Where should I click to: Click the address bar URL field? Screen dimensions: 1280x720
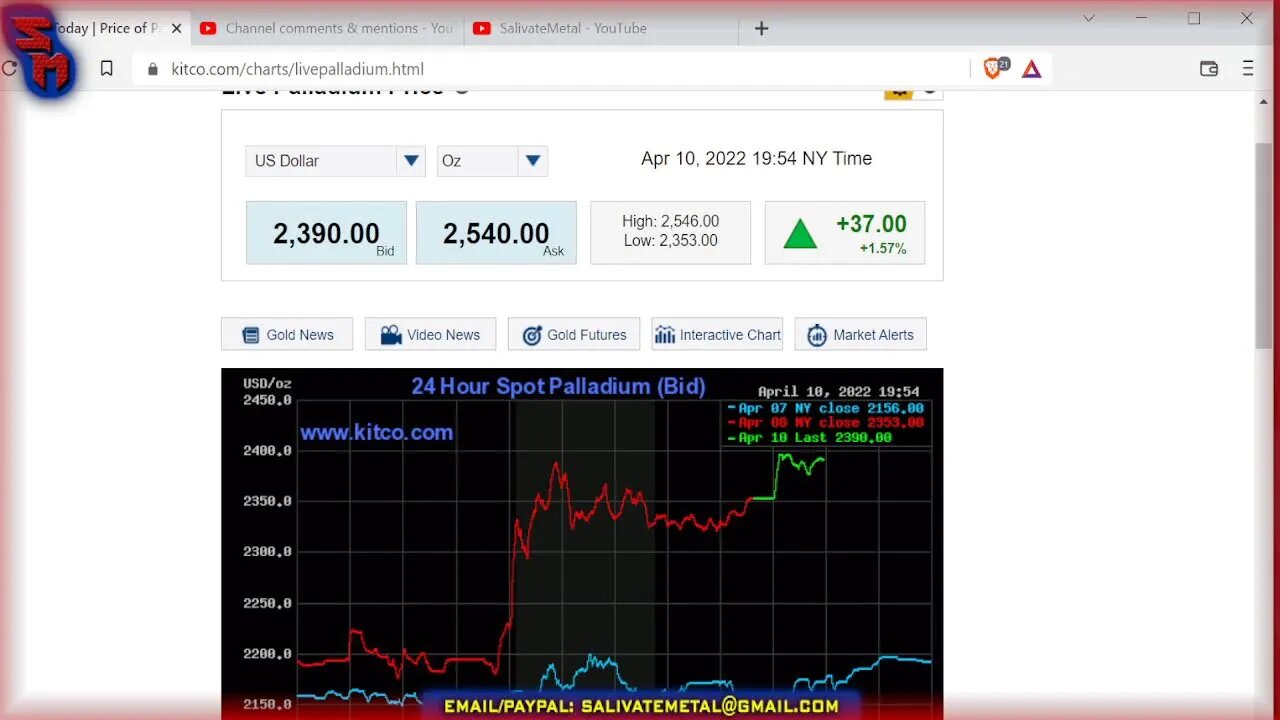[550, 69]
